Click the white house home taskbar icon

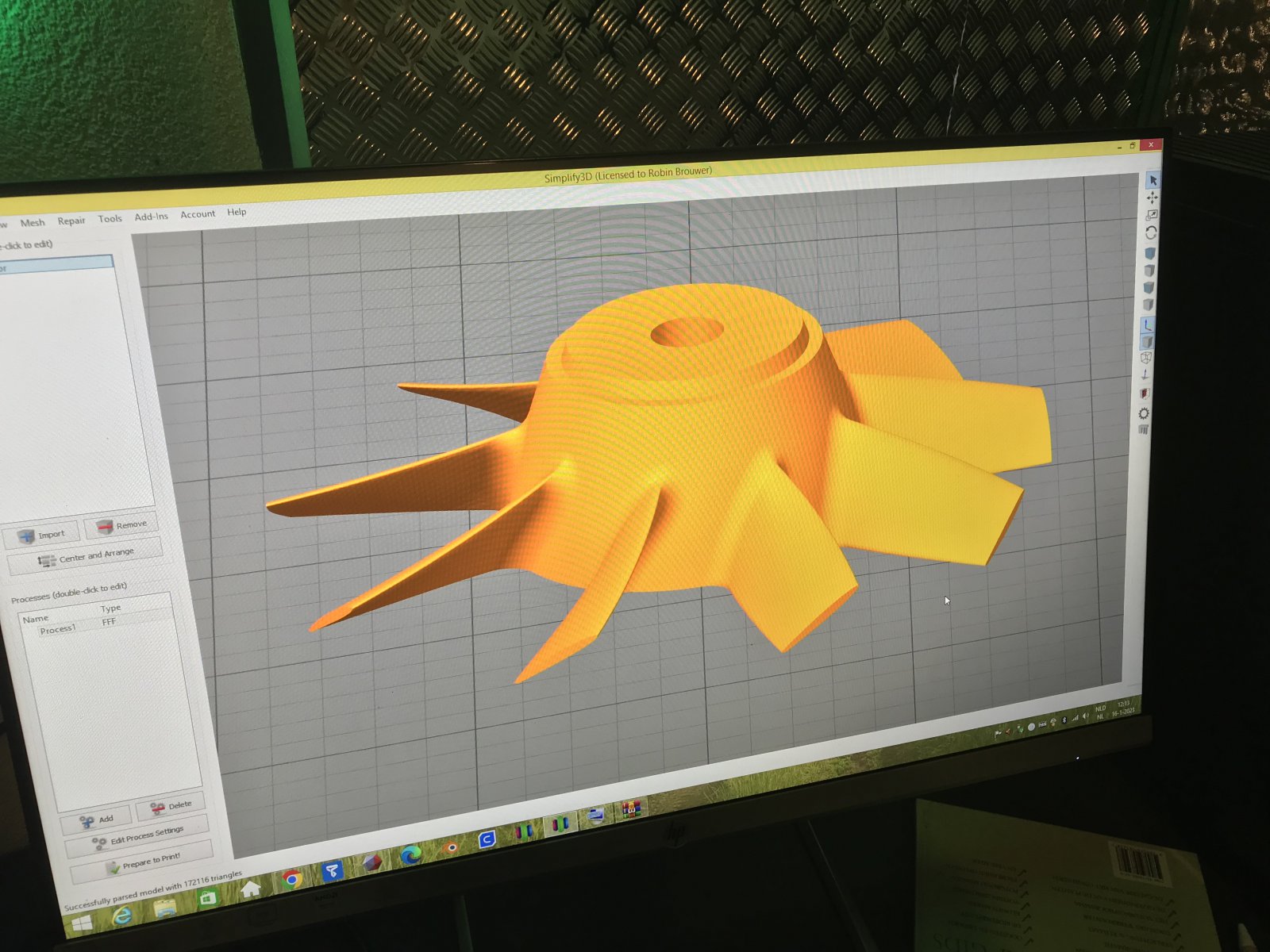pyautogui.click(x=251, y=888)
